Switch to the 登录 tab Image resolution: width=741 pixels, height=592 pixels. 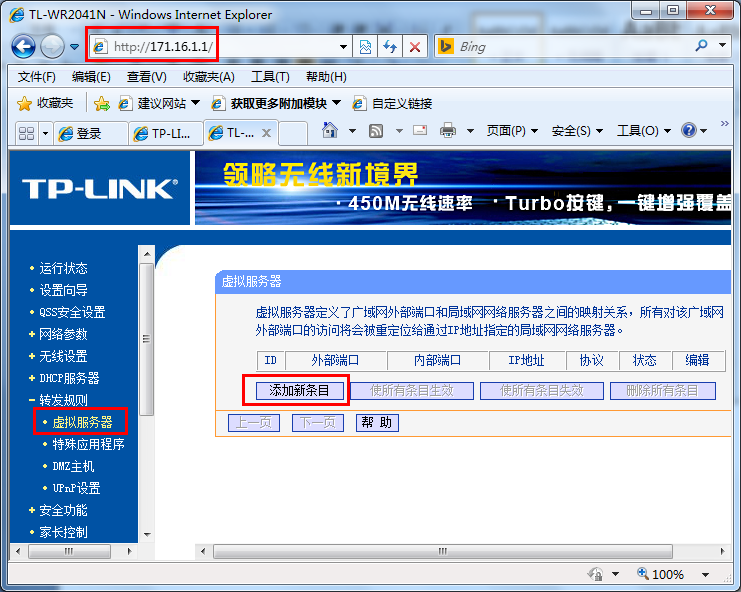tap(90, 134)
